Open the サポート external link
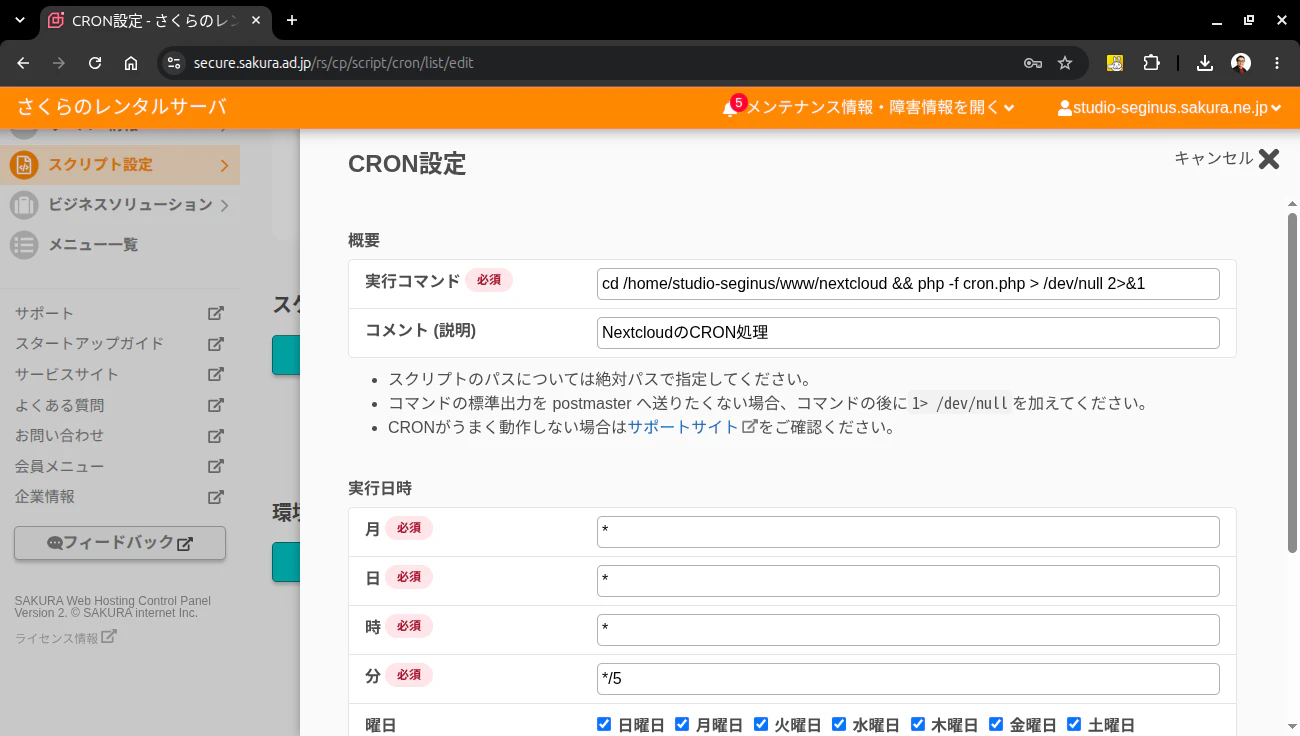Viewport: 1300px width, 736px height. [119, 313]
